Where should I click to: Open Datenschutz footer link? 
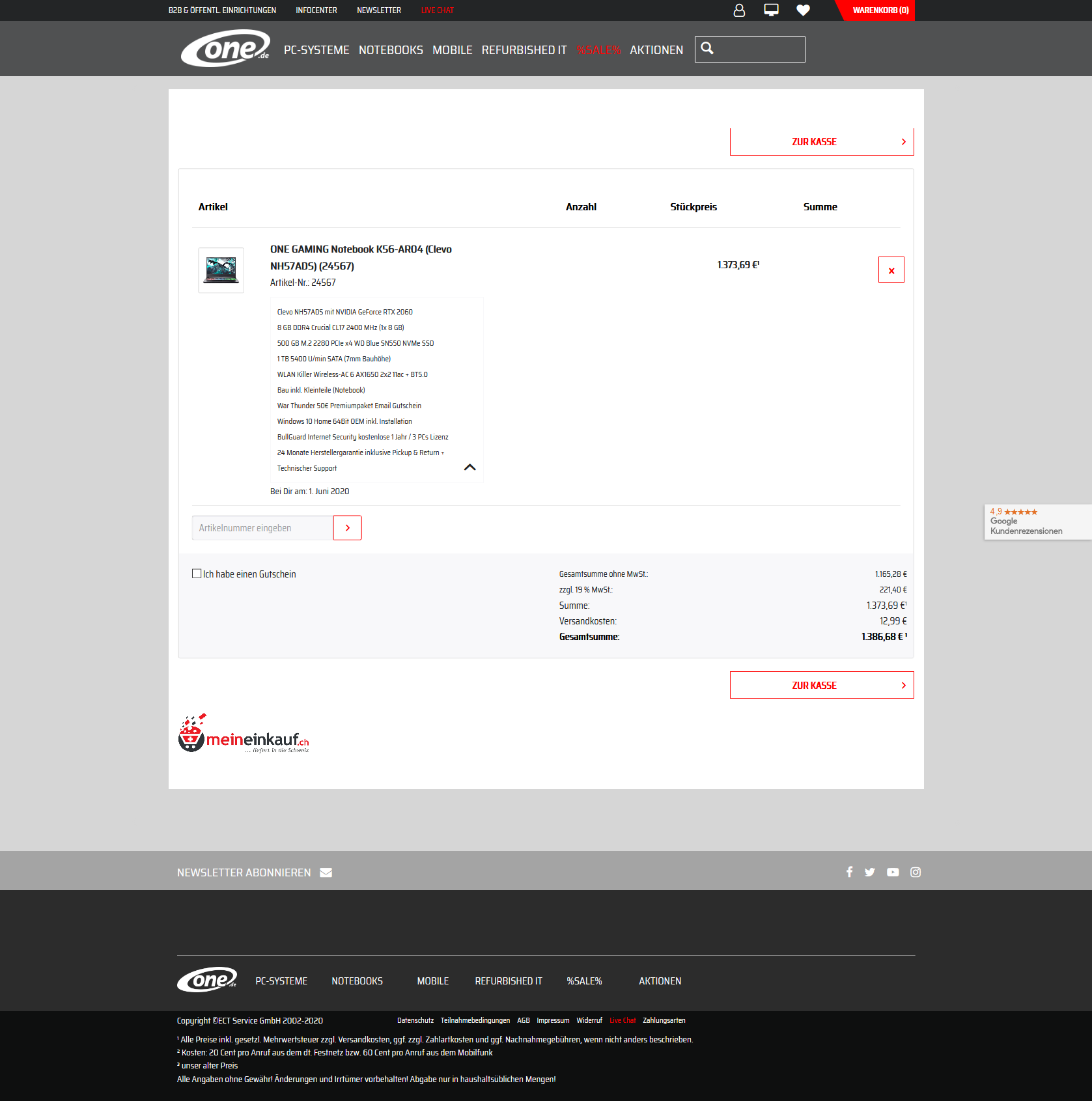[415, 1020]
